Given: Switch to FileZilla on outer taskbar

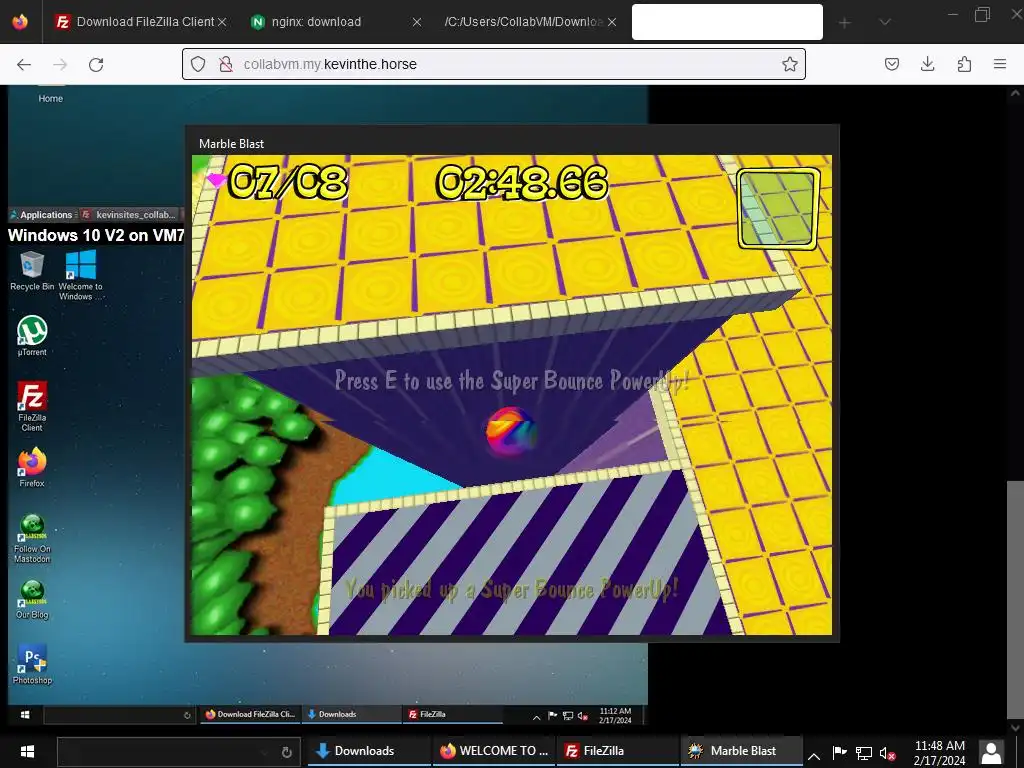Looking at the screenshot, I should coord(618,751).
